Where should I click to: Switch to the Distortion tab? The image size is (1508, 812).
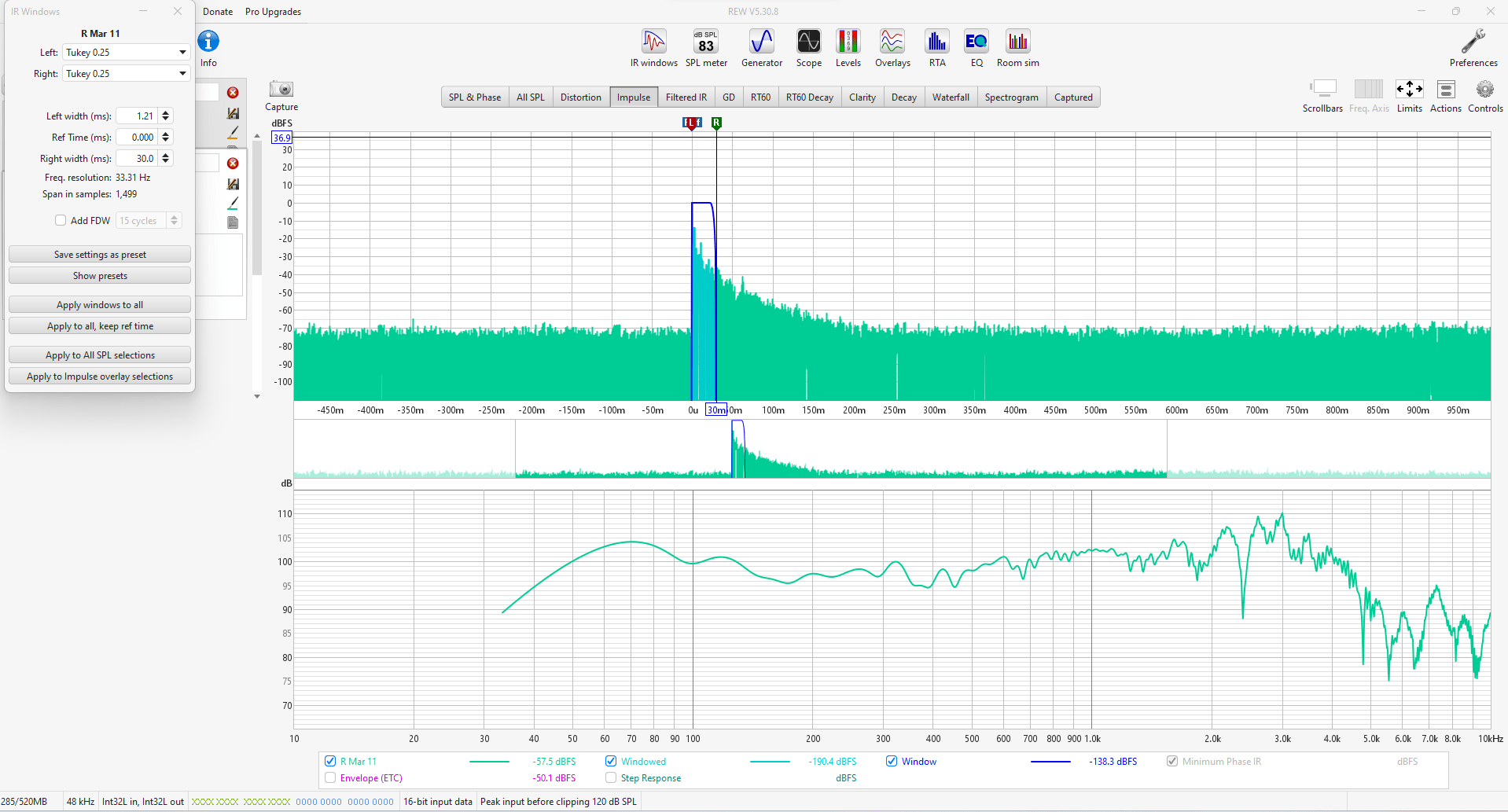point(581,97)
